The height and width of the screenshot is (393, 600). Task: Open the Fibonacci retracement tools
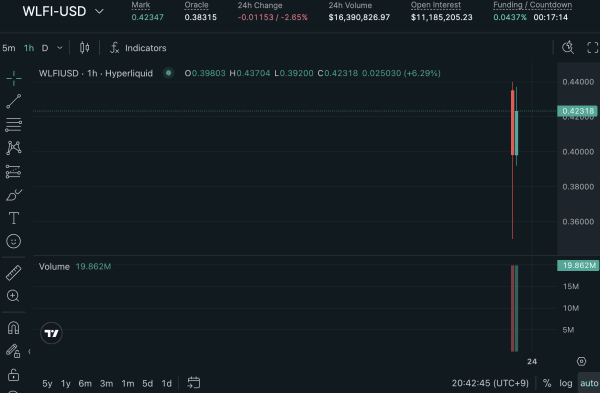[x=14, y=125]
